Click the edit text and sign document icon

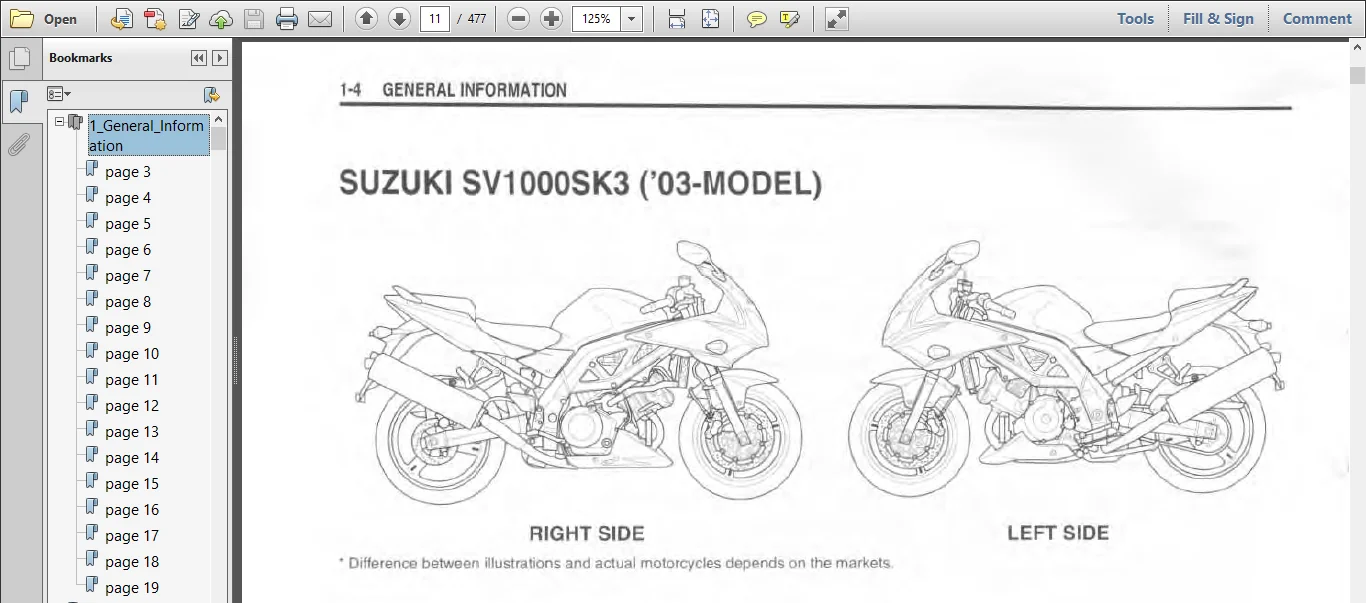tap(187, 19)
